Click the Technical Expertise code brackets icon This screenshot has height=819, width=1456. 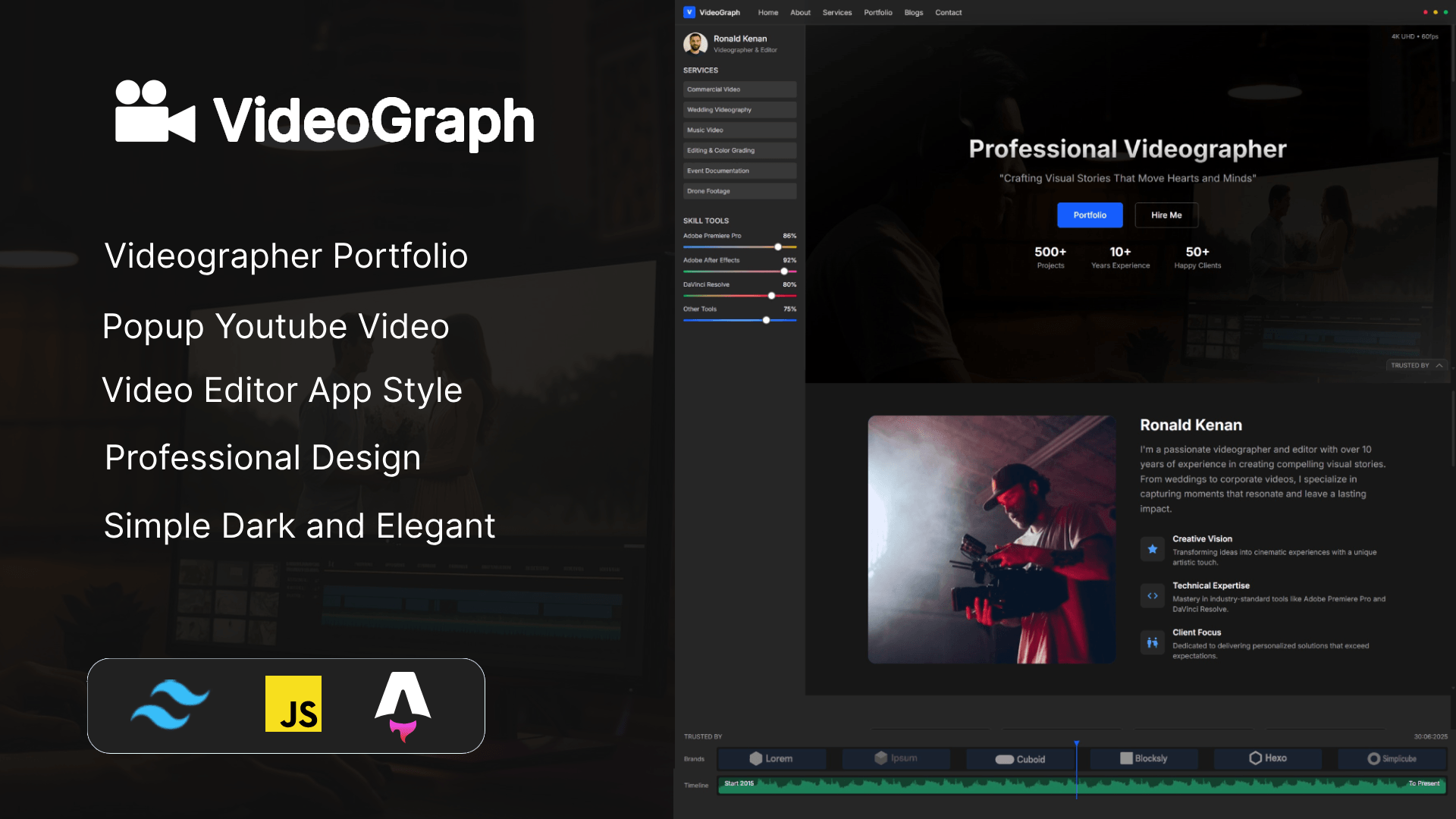pos(1152,596)
